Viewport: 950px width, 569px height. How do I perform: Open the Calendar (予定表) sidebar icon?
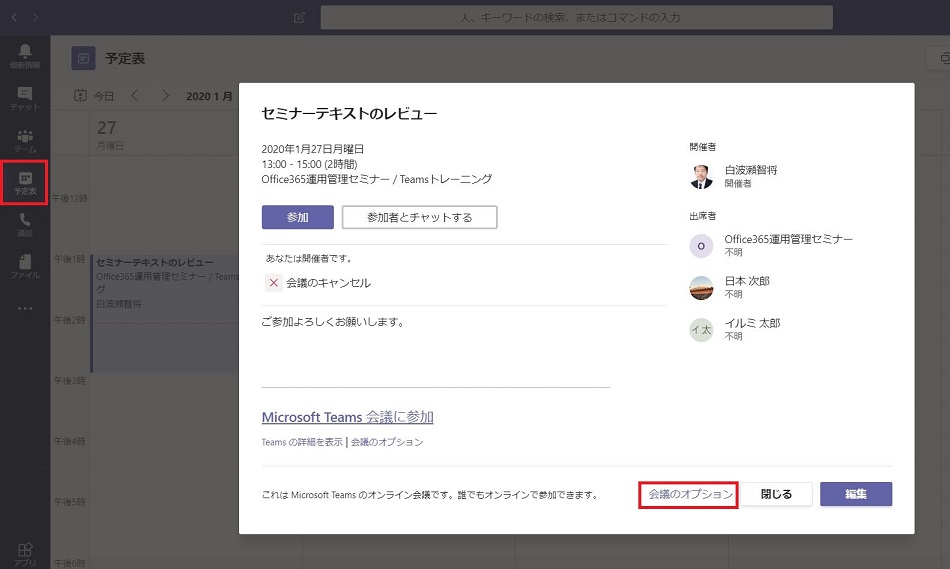pyautogui.click(x=25, y=182)
